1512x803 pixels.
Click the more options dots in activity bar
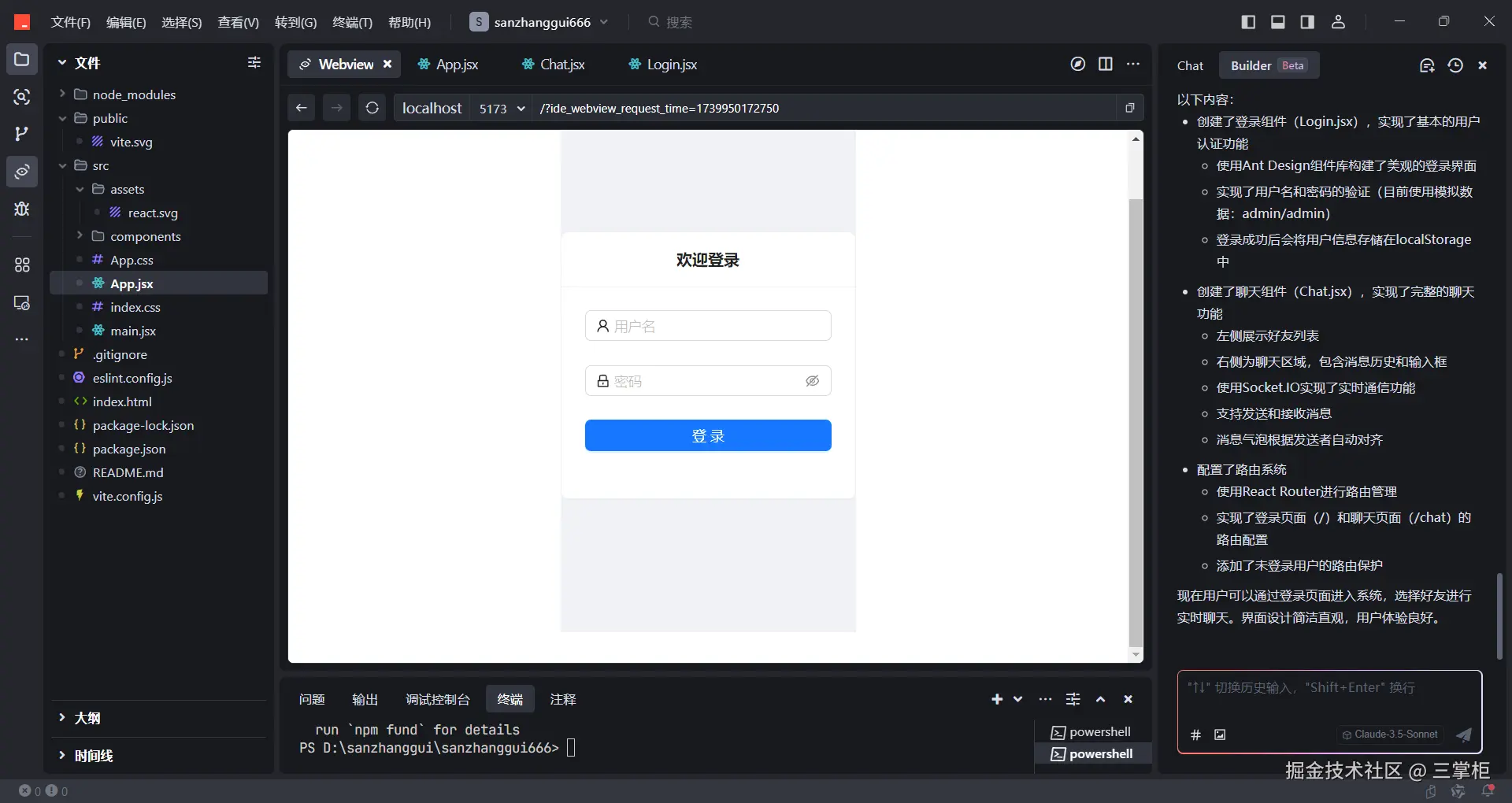pos(22,339)
